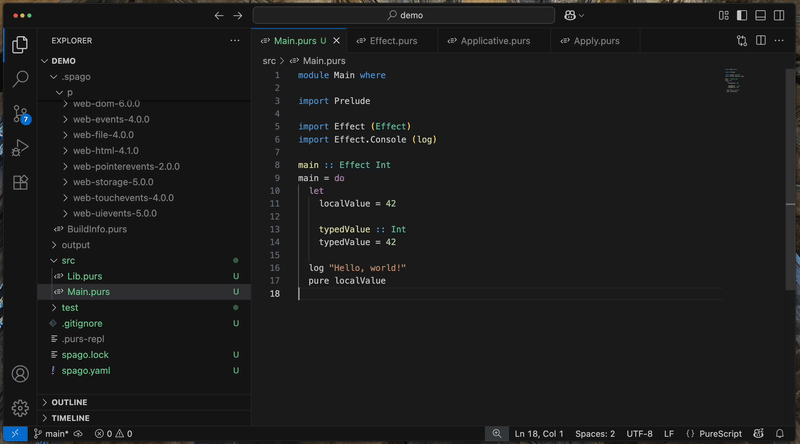The image size is (800, 444).
Task: Expand the test folder
Action: [x=144, y=308]
